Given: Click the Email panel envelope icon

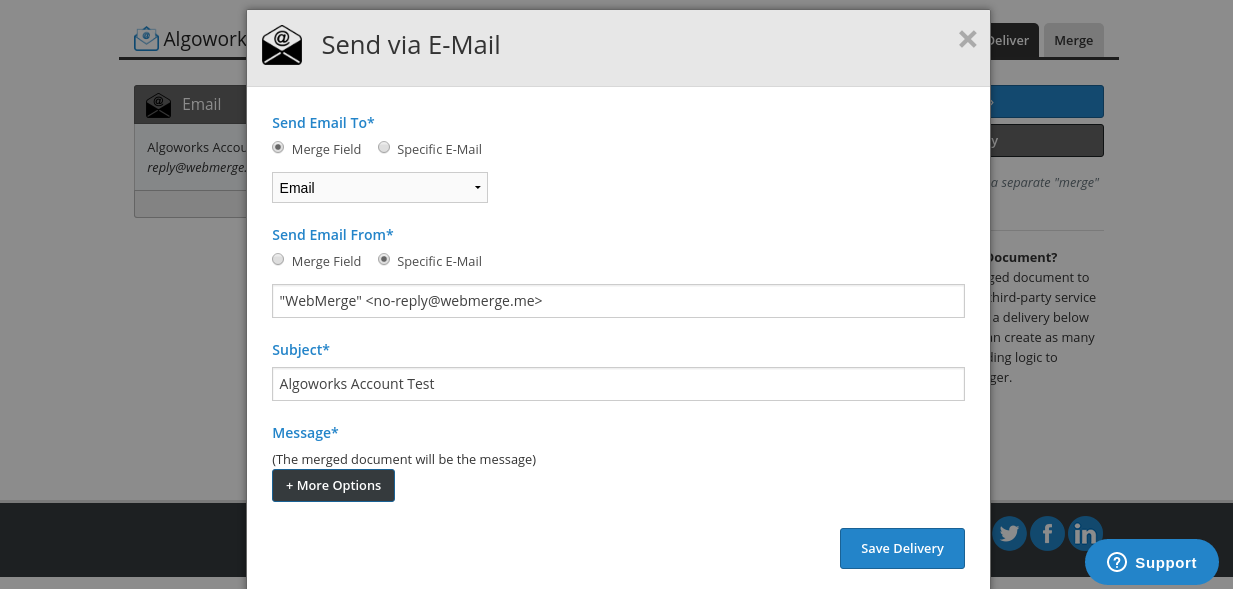Looking at the screenshot, I should click(158, 105).
